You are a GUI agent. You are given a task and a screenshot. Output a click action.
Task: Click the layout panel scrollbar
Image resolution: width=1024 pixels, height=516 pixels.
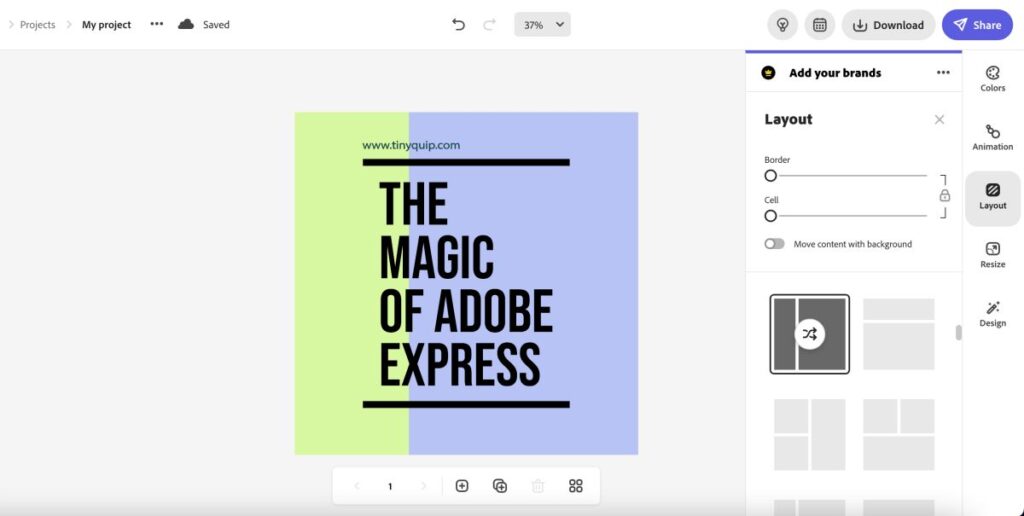[959, 332]
